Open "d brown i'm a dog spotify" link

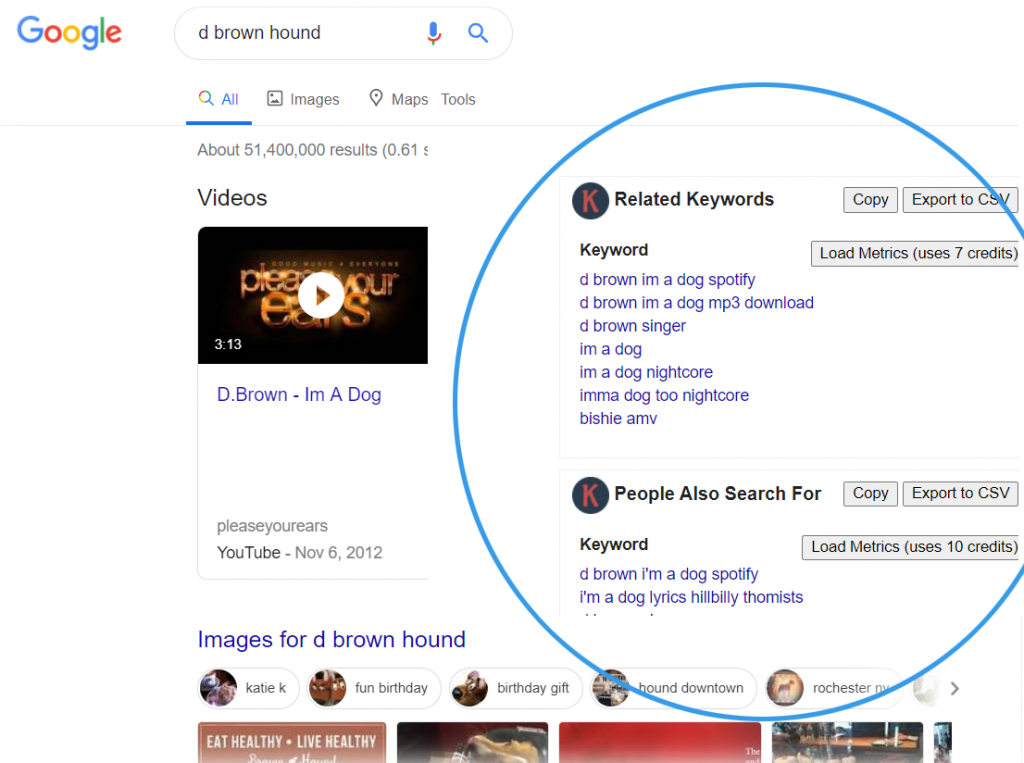[x=669, y=574]
